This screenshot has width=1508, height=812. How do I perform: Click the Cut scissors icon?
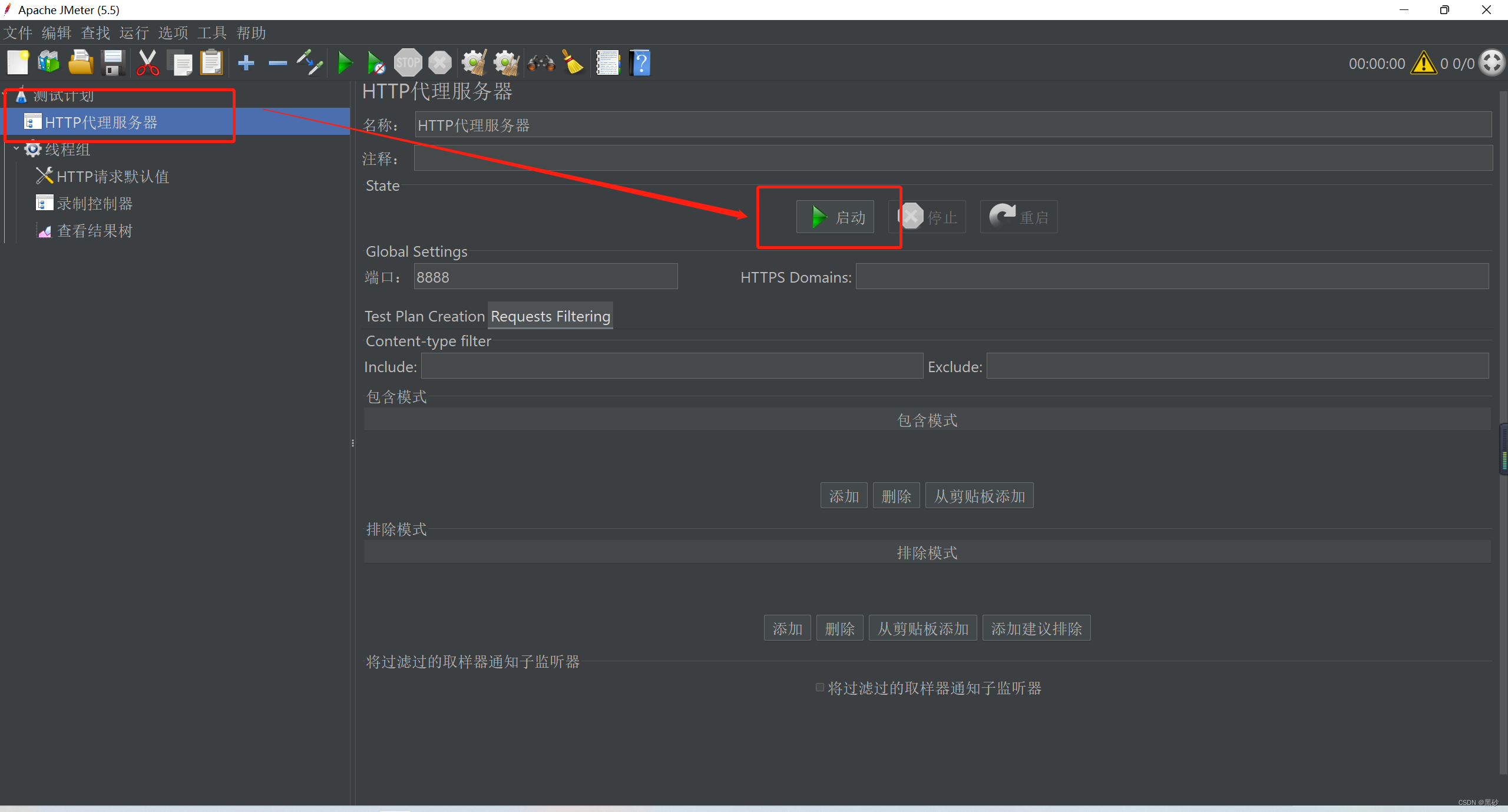tap(147, 62)
